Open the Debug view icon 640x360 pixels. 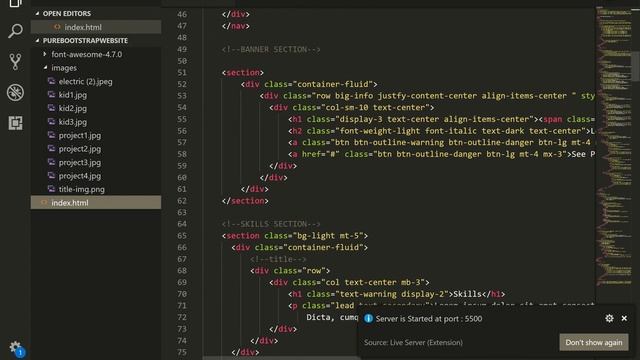pyautogui.click(x=15, y=93)
